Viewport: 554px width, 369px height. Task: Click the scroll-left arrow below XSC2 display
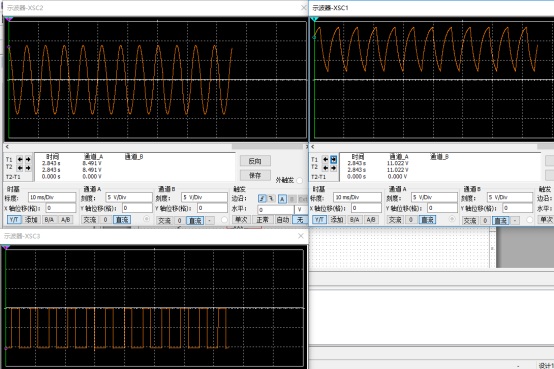click(7, 146)
